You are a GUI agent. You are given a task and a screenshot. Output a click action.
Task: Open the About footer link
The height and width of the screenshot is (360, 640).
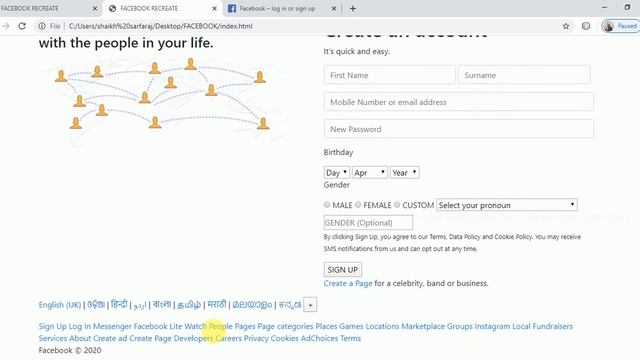click(x=80, y=338)
